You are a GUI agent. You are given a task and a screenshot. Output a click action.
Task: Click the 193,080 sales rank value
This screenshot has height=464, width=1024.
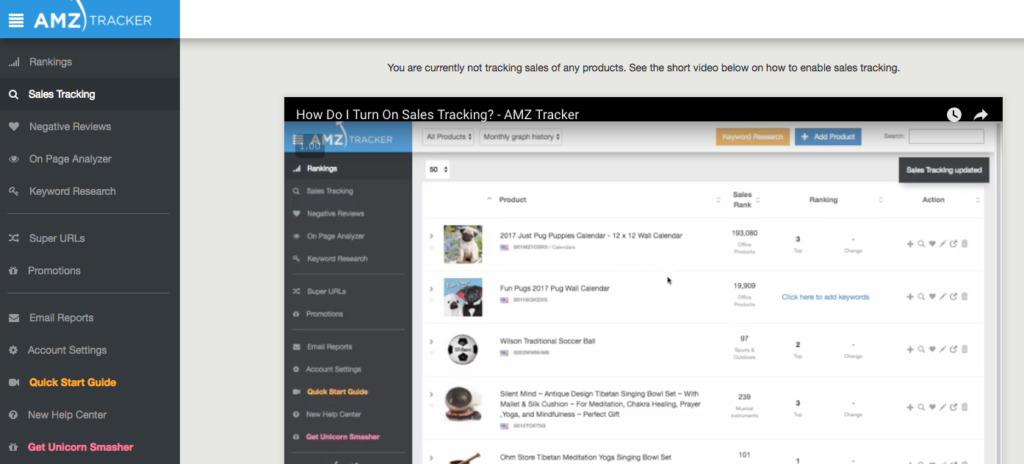pyautogui.click(x=744, y=233)
